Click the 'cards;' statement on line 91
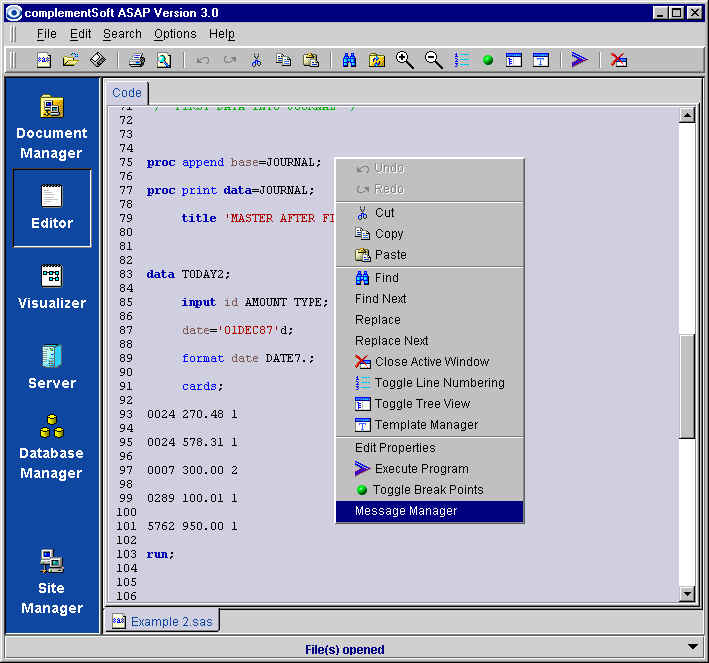Viewport: 709px width, 663px height. click(x=203, y=386)
